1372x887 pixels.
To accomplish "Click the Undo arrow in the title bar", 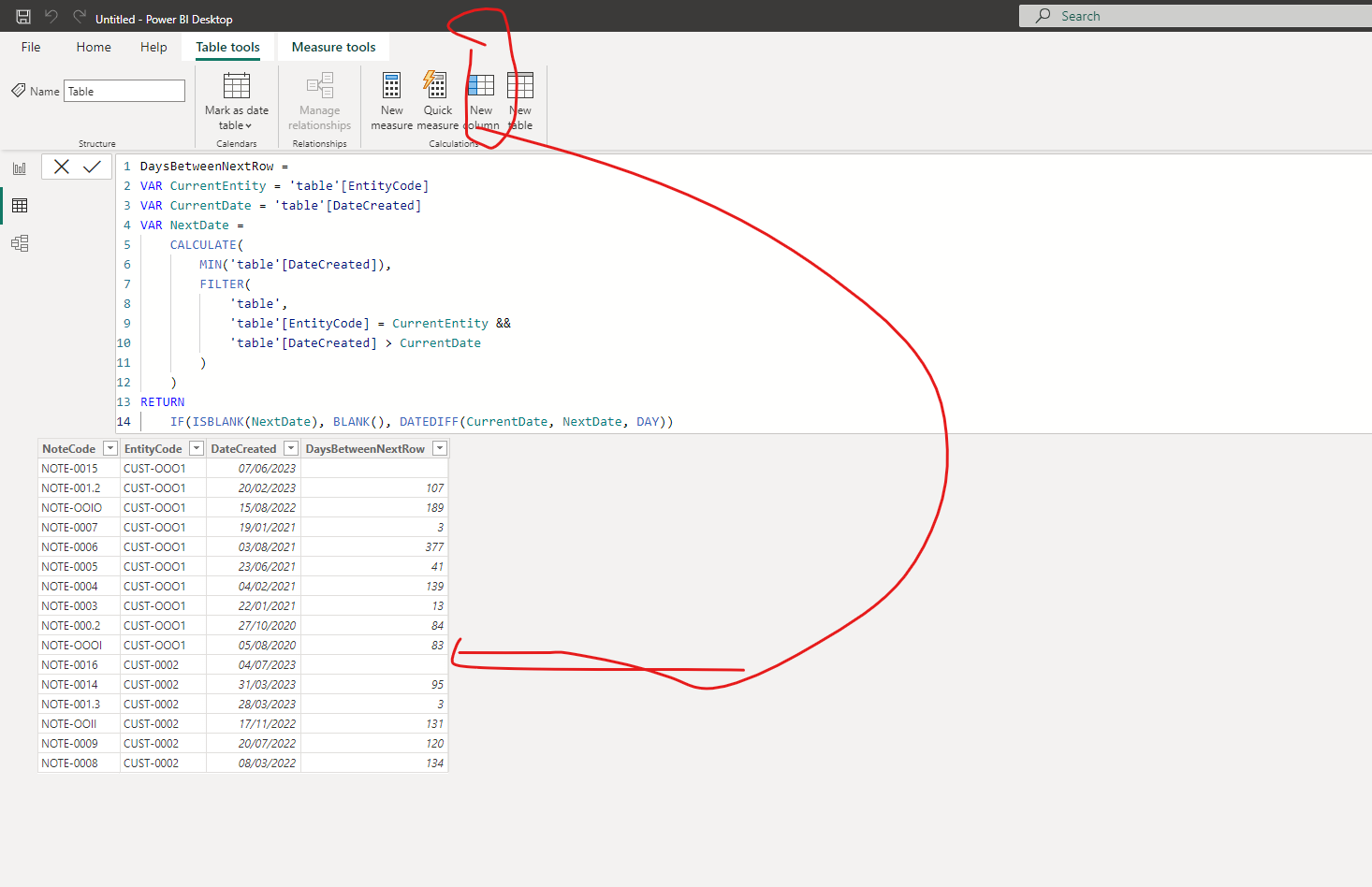I will point(51,17).
